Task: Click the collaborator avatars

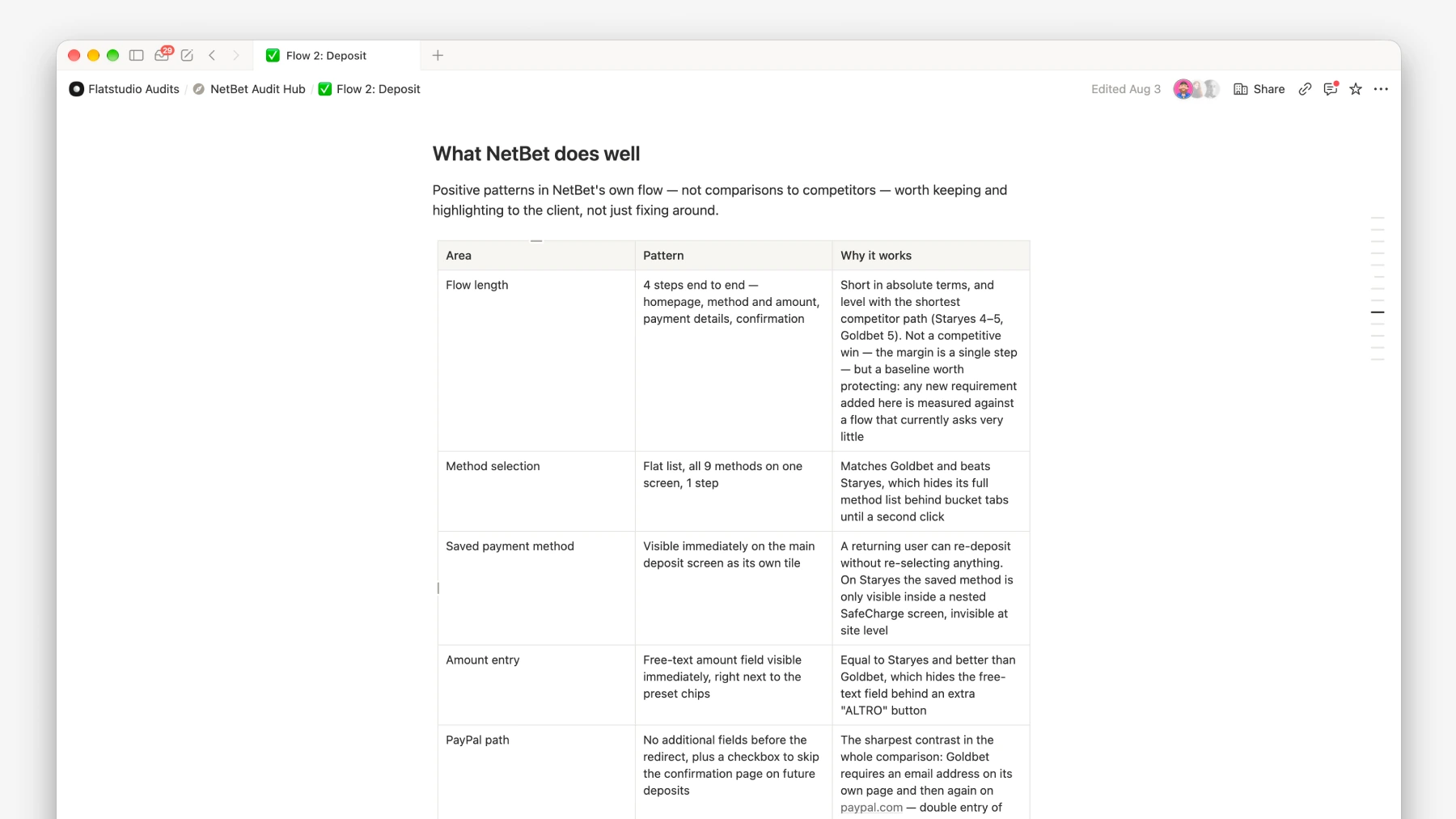Action: [1196, 89]
